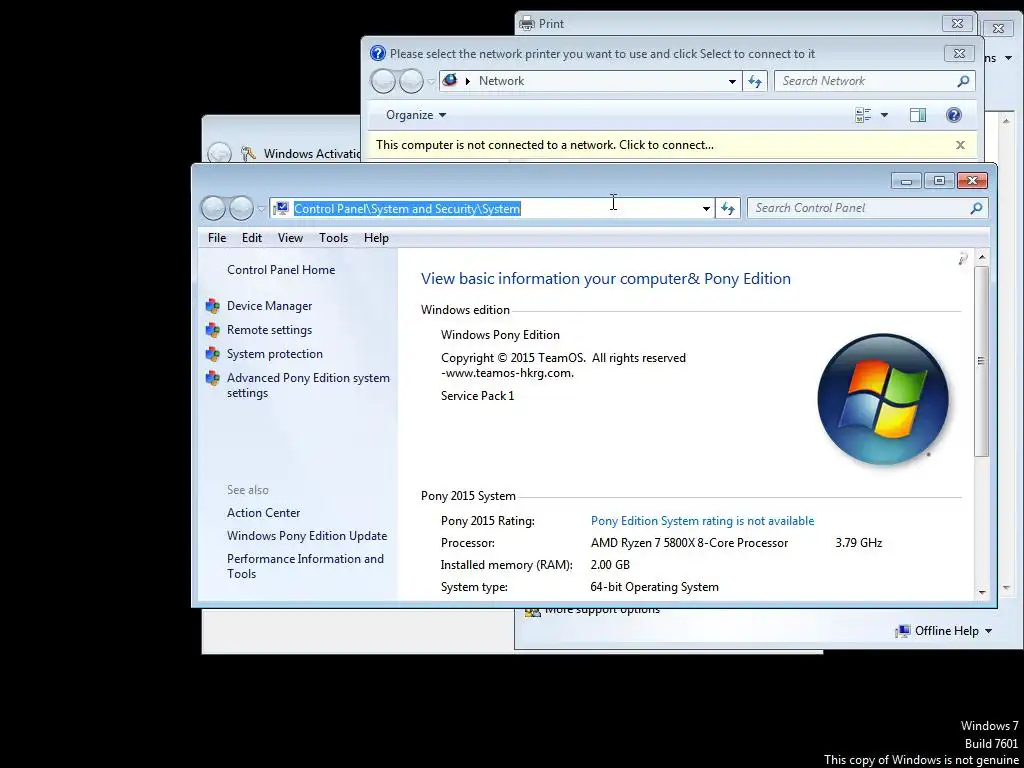Click Pony Edition System rating is not available
This screenshot has height=768, width=1024.
[x=702, y=520]
